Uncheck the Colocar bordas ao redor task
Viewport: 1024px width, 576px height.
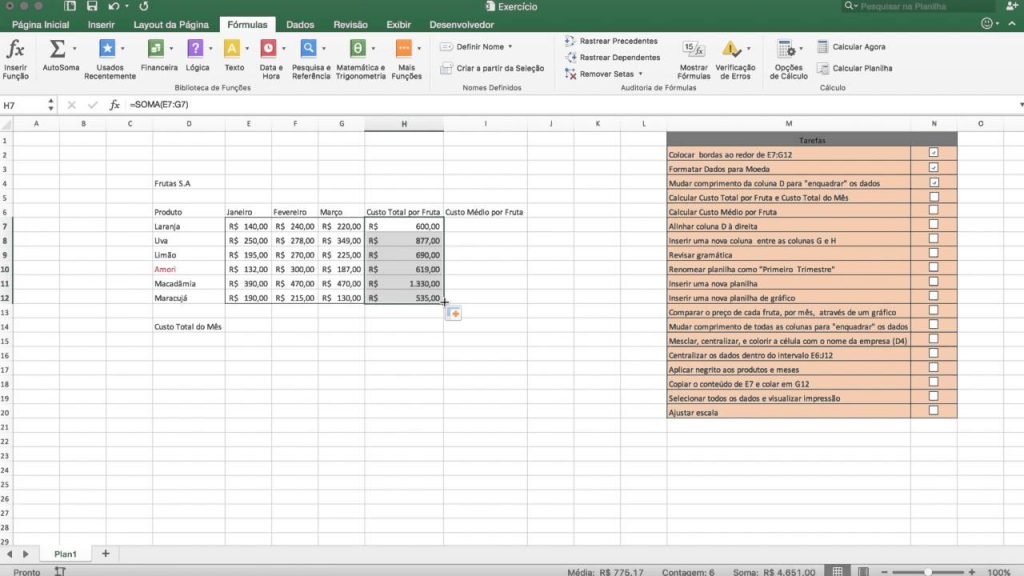click(932, 154)
